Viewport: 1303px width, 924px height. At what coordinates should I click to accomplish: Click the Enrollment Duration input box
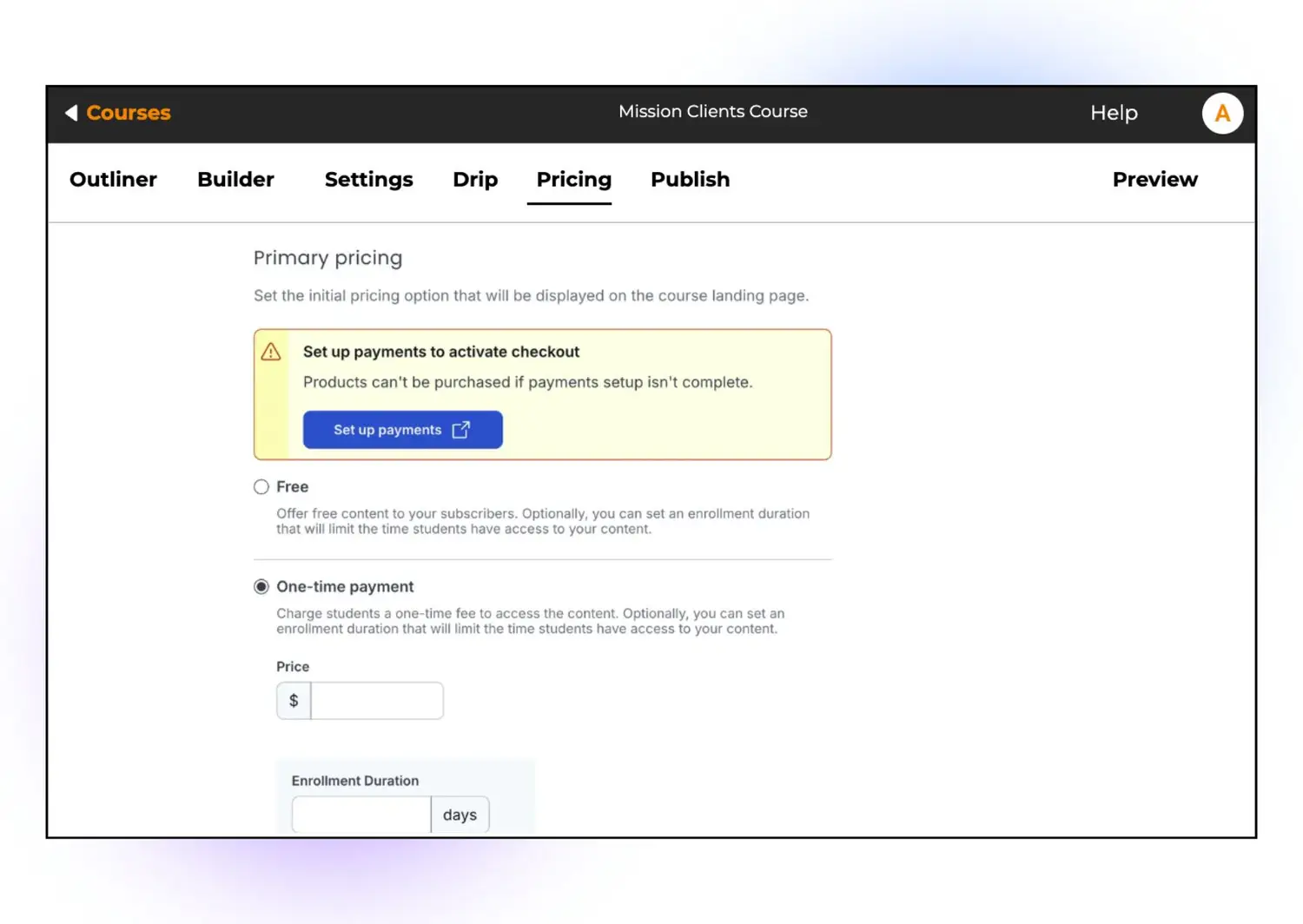tap(361, 815)
